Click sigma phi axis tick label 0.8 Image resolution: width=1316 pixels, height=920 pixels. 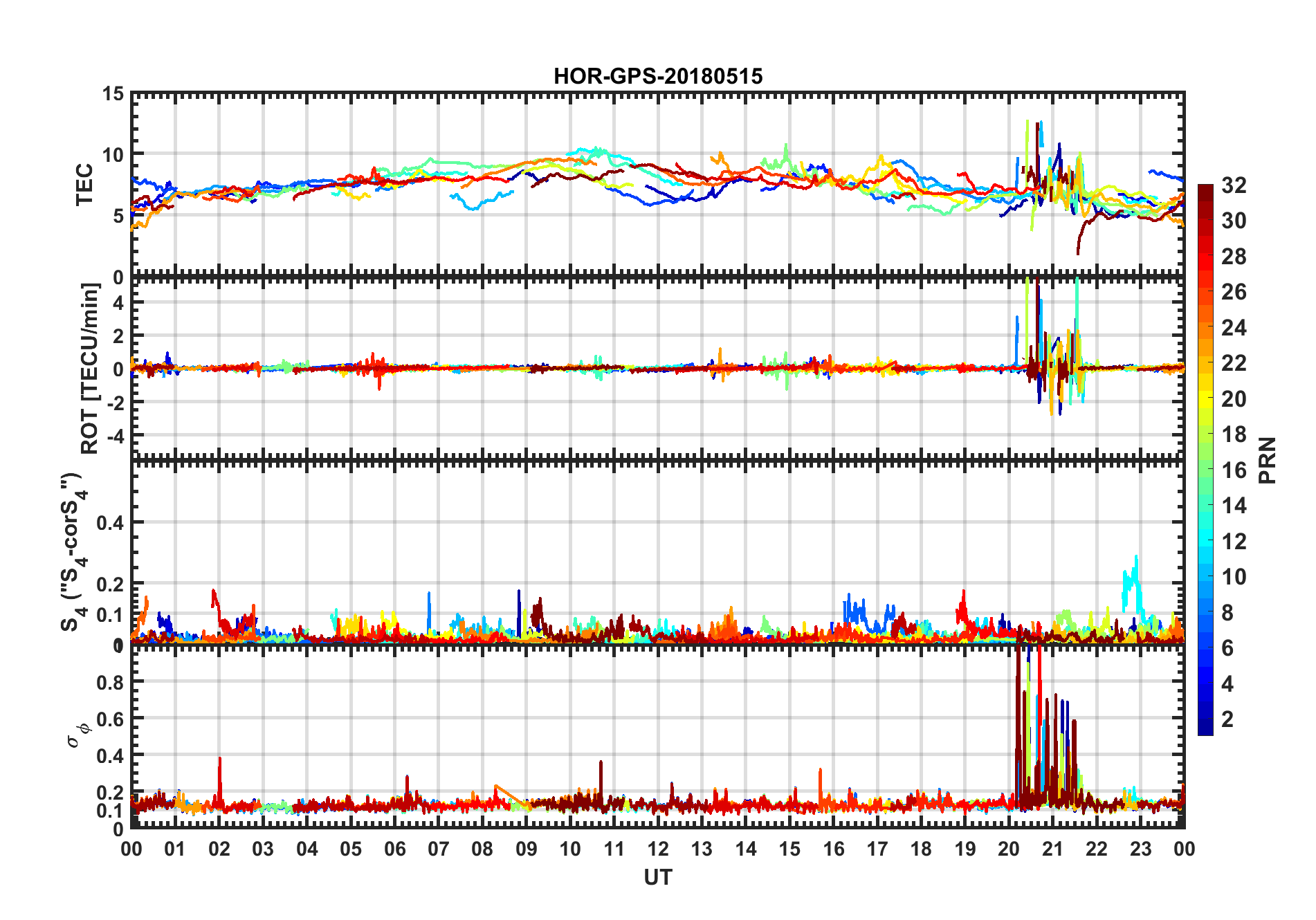[x=111, y=682]
